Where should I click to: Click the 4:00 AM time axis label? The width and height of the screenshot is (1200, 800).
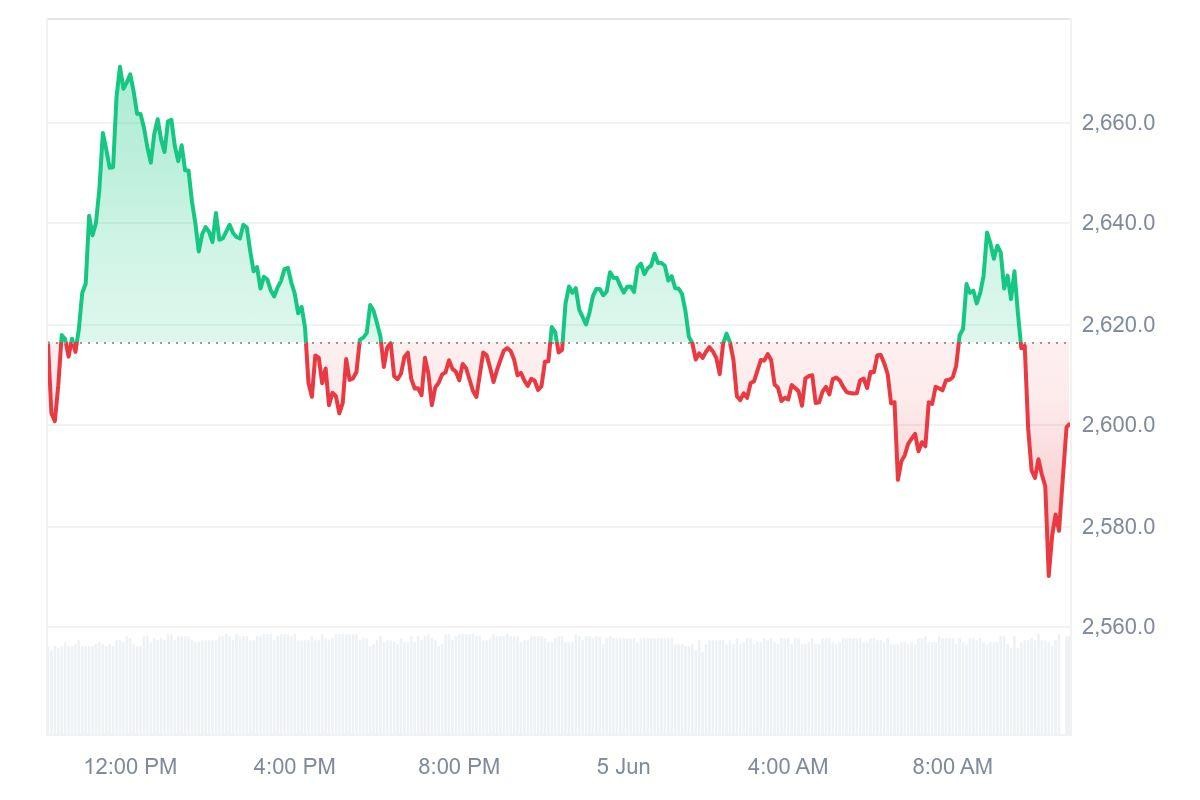[x=788, y=767]
